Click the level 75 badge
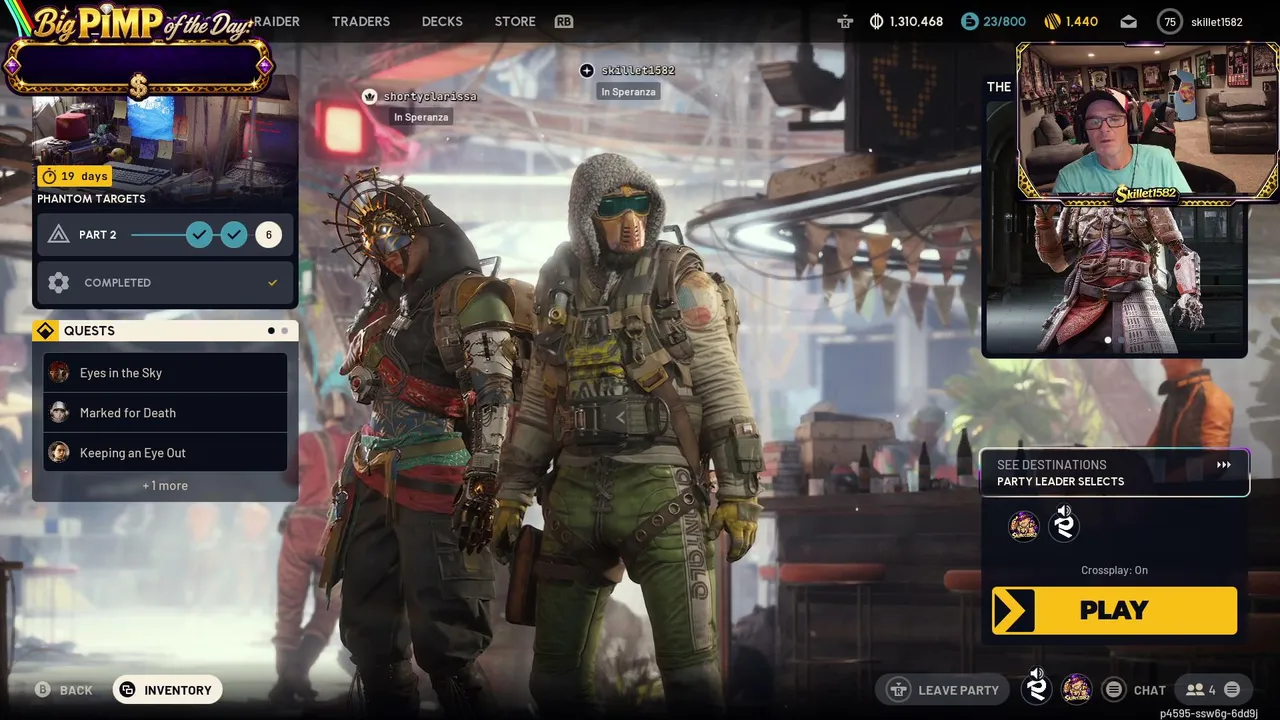Image resolution: width=1280 pixels, height=720 pixels. [x=1170, y=21]
